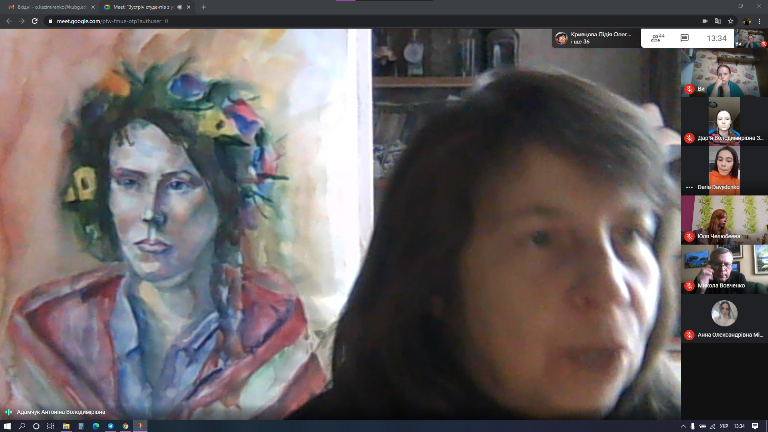View site lock information icon
768x432 pixels.
click(50, 21)
